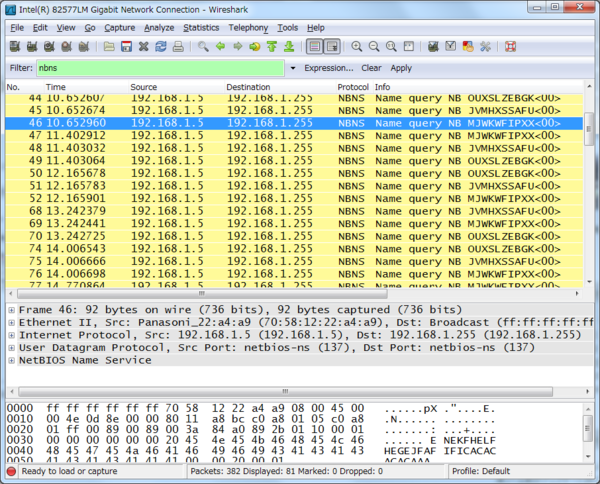Edit coloring rules icon
This screenshot has height=484, width=600.
(468, 47)
